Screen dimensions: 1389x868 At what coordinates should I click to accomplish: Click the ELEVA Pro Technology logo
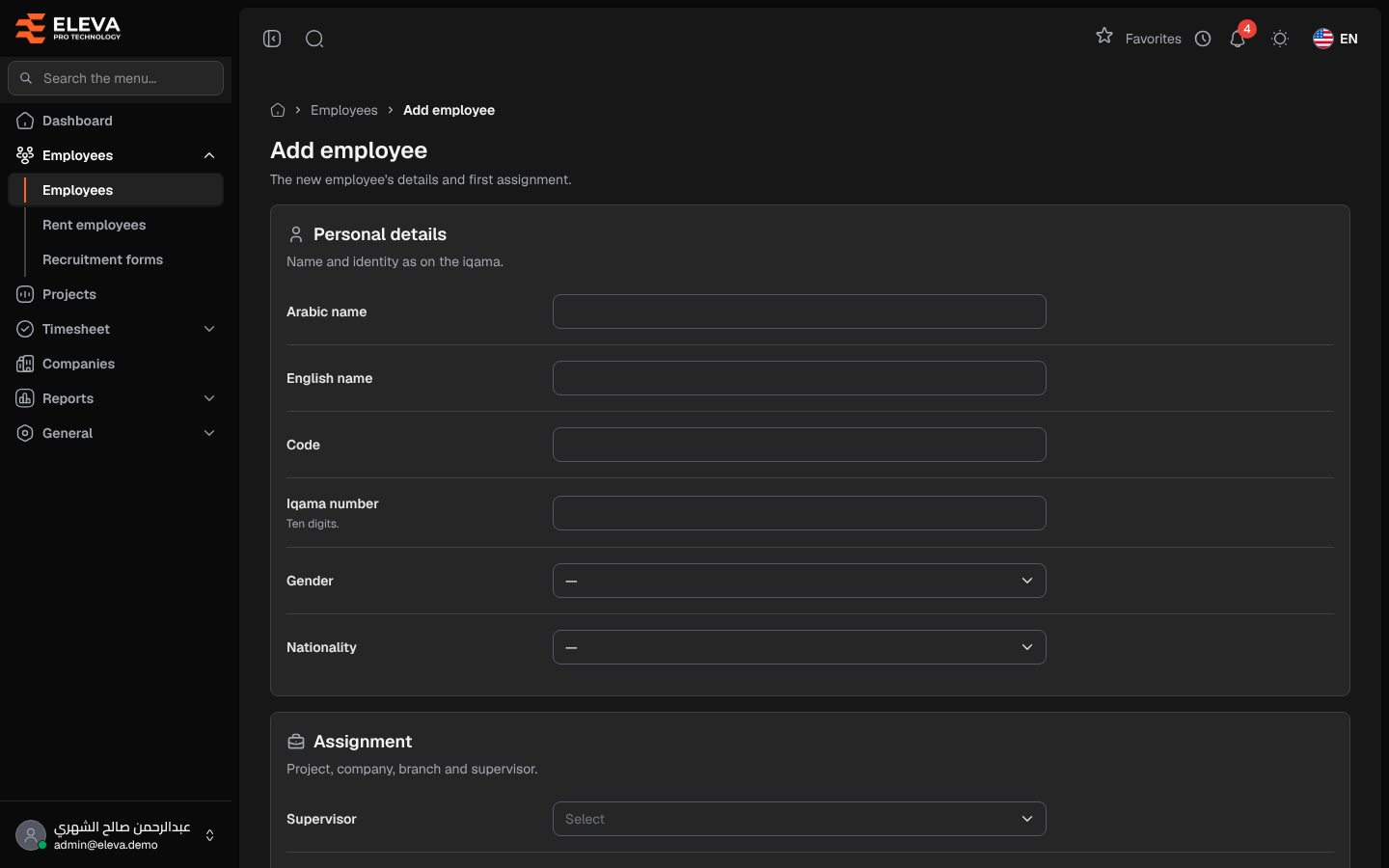click(68, 28)
